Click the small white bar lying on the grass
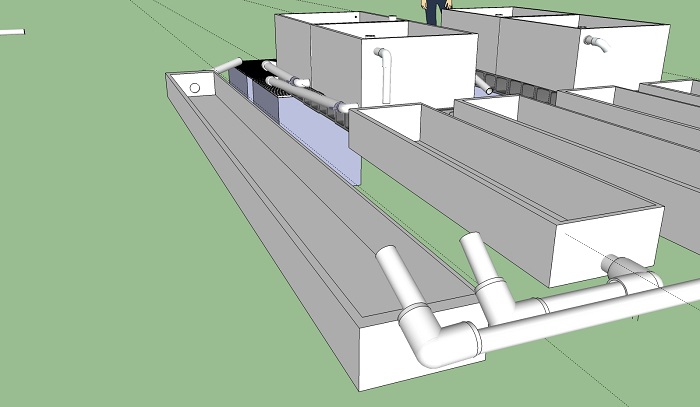 pos(12,32)
